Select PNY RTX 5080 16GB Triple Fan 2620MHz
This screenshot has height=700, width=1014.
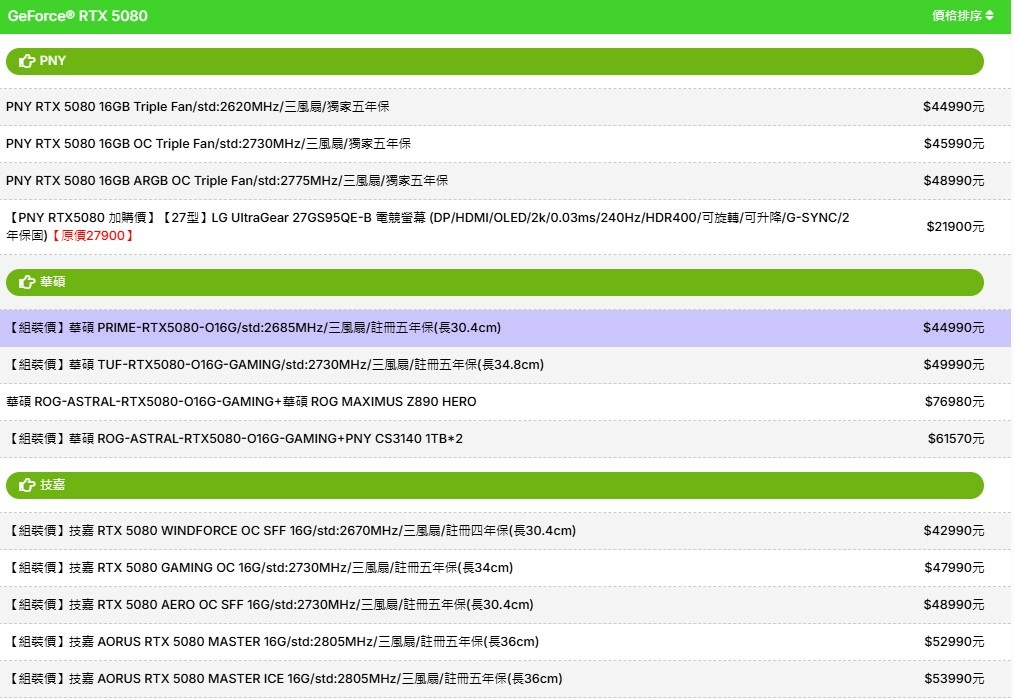tap(505, 107)
